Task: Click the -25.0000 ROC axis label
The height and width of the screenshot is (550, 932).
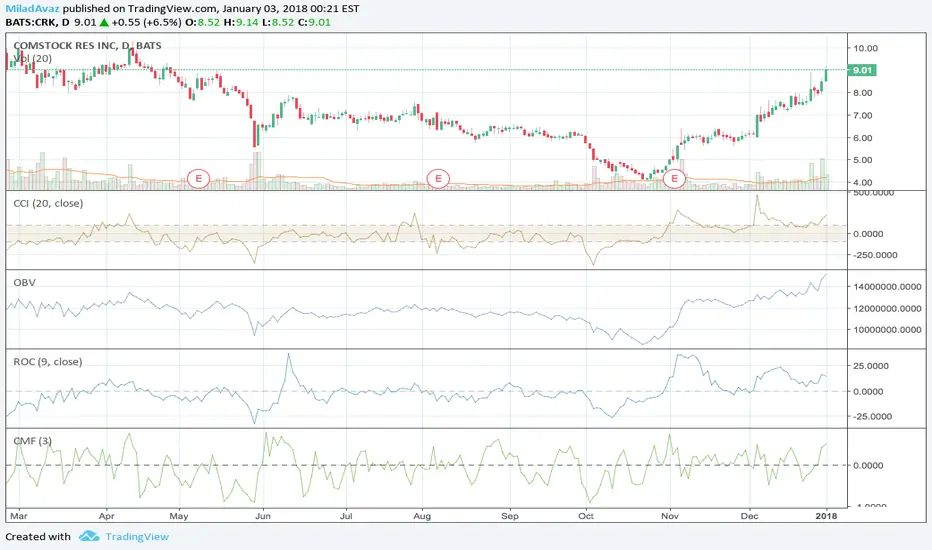Action: point(871,416)
